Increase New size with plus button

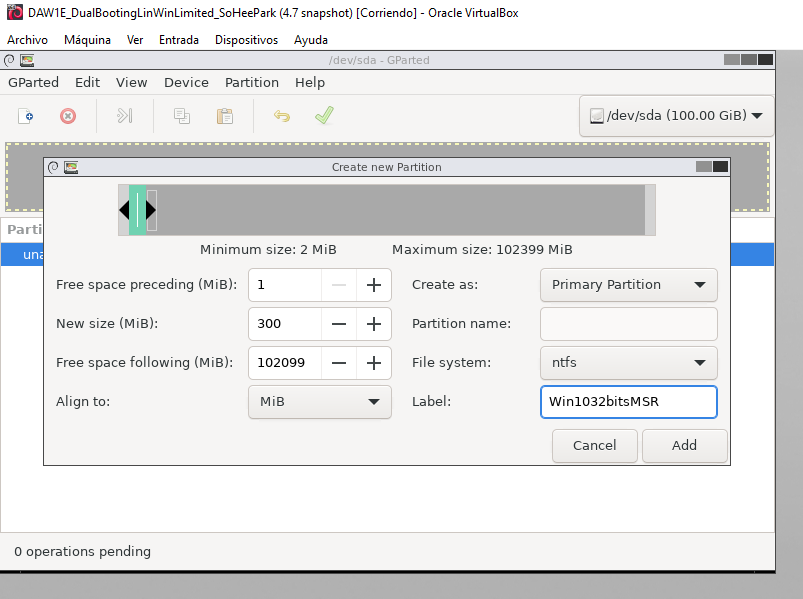[374, 324]
